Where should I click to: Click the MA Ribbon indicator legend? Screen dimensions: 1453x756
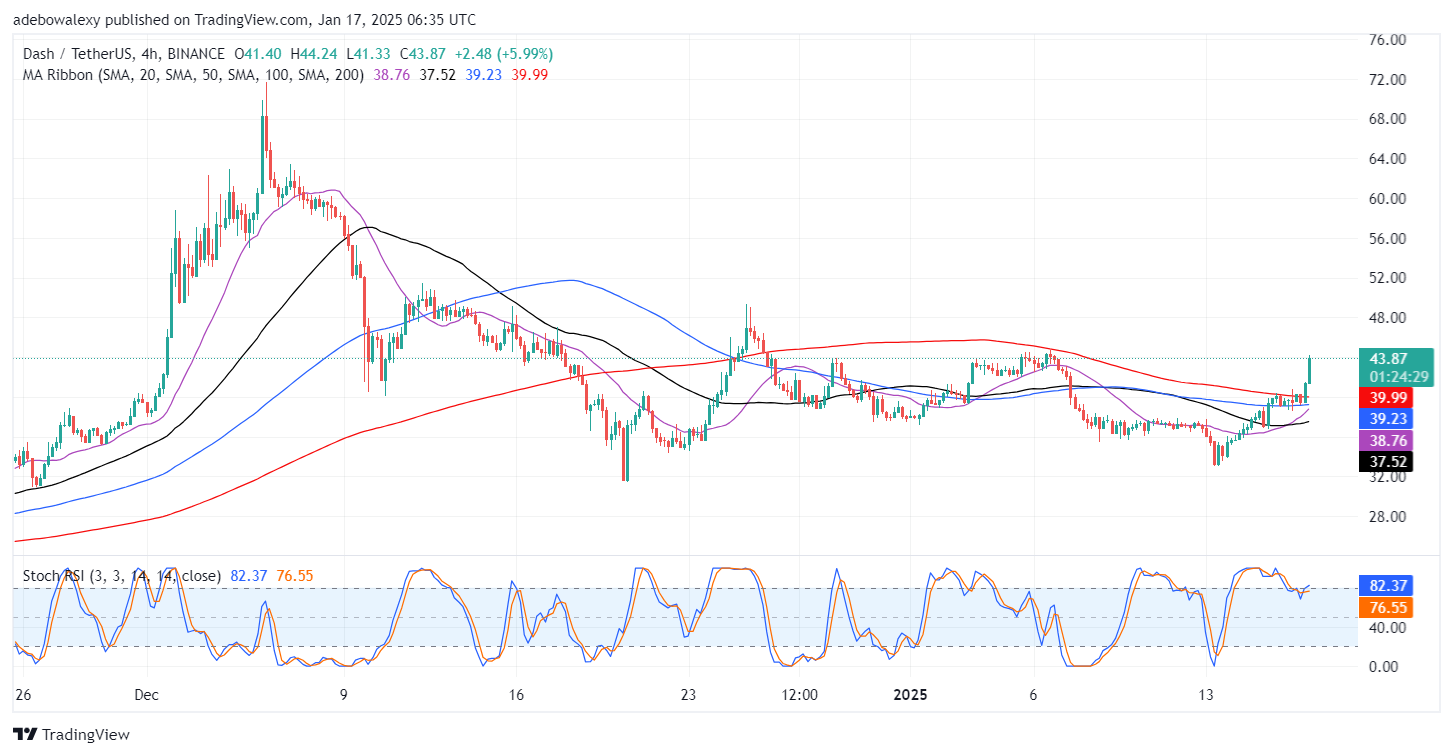[194, 74]
